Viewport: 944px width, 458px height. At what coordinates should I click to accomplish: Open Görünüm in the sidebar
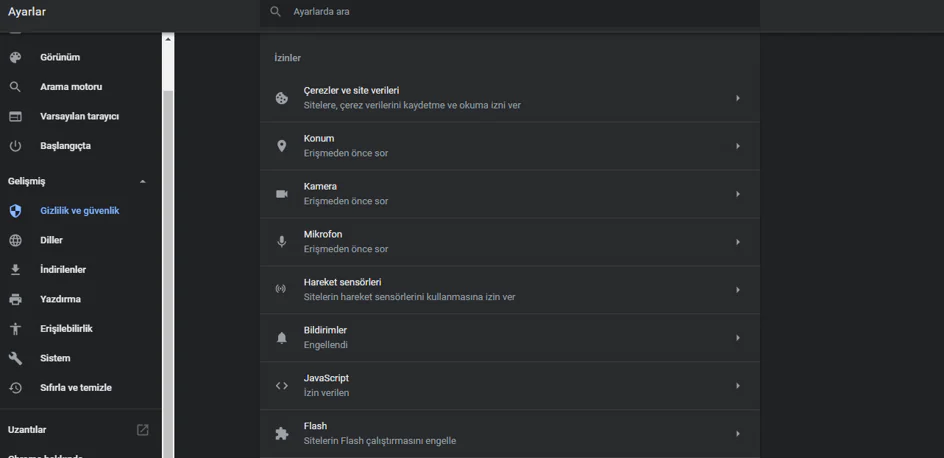[60, 58]
